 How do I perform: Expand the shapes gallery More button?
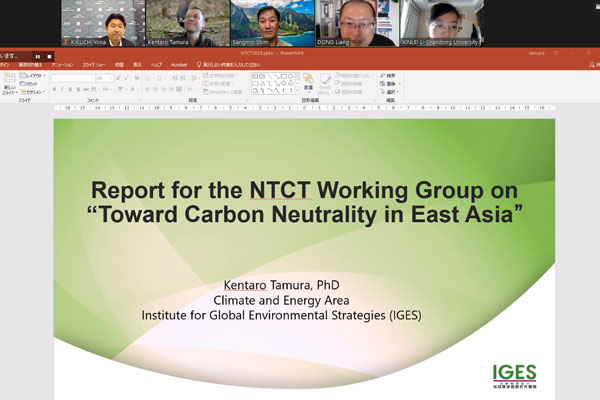[297, 91]
